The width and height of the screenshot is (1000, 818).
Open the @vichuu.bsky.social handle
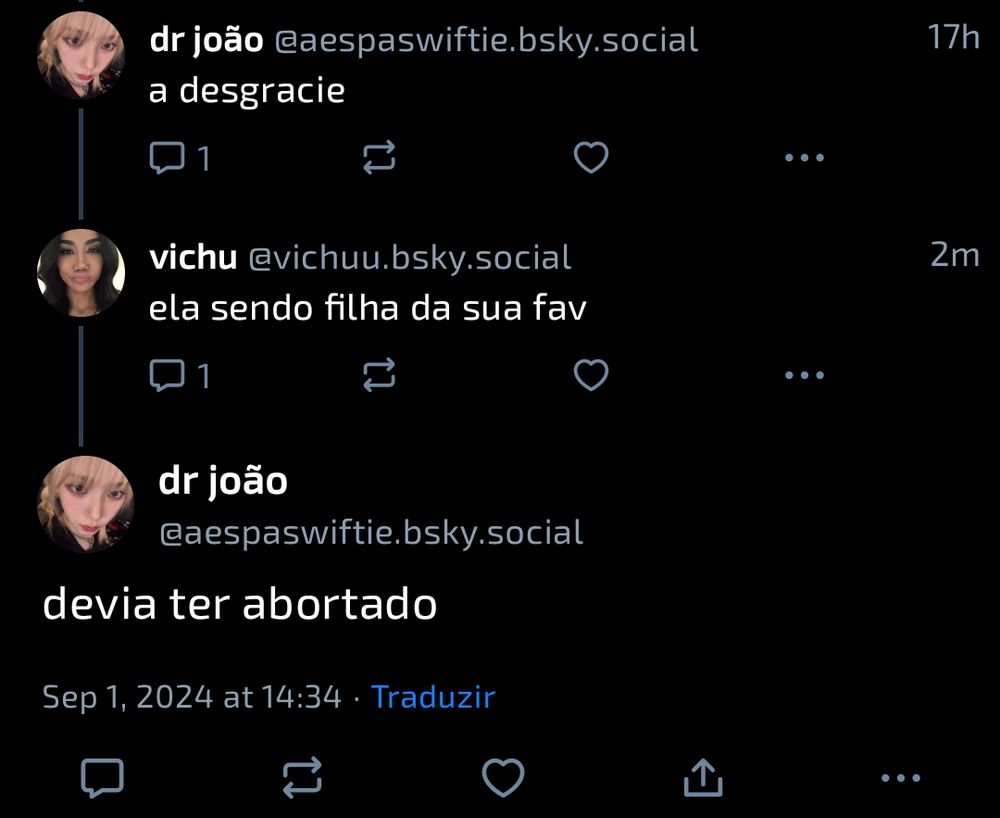click(x=409, y=258)
